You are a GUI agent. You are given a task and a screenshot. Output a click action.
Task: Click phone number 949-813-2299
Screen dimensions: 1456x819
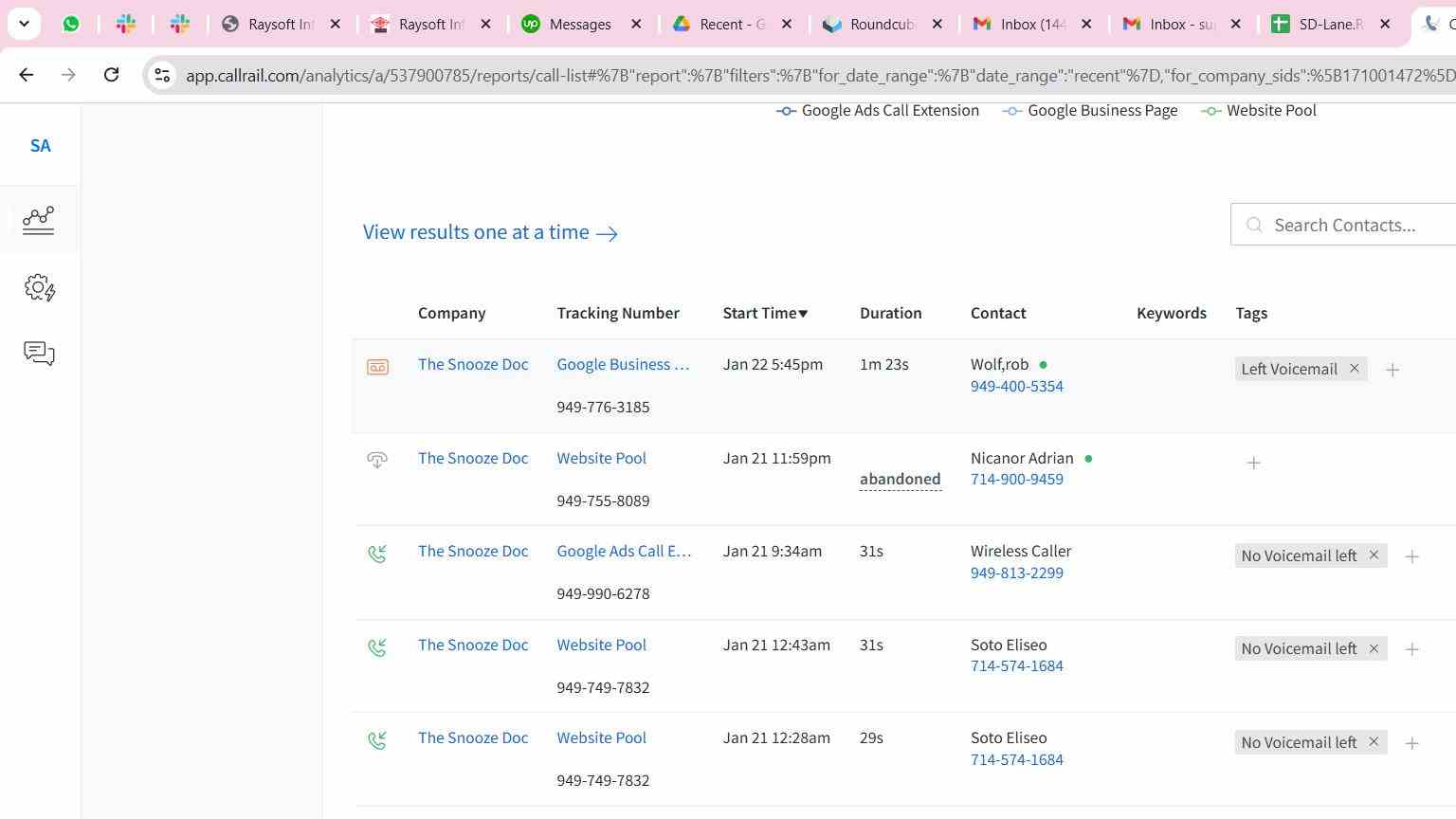tap(1017, 573)
